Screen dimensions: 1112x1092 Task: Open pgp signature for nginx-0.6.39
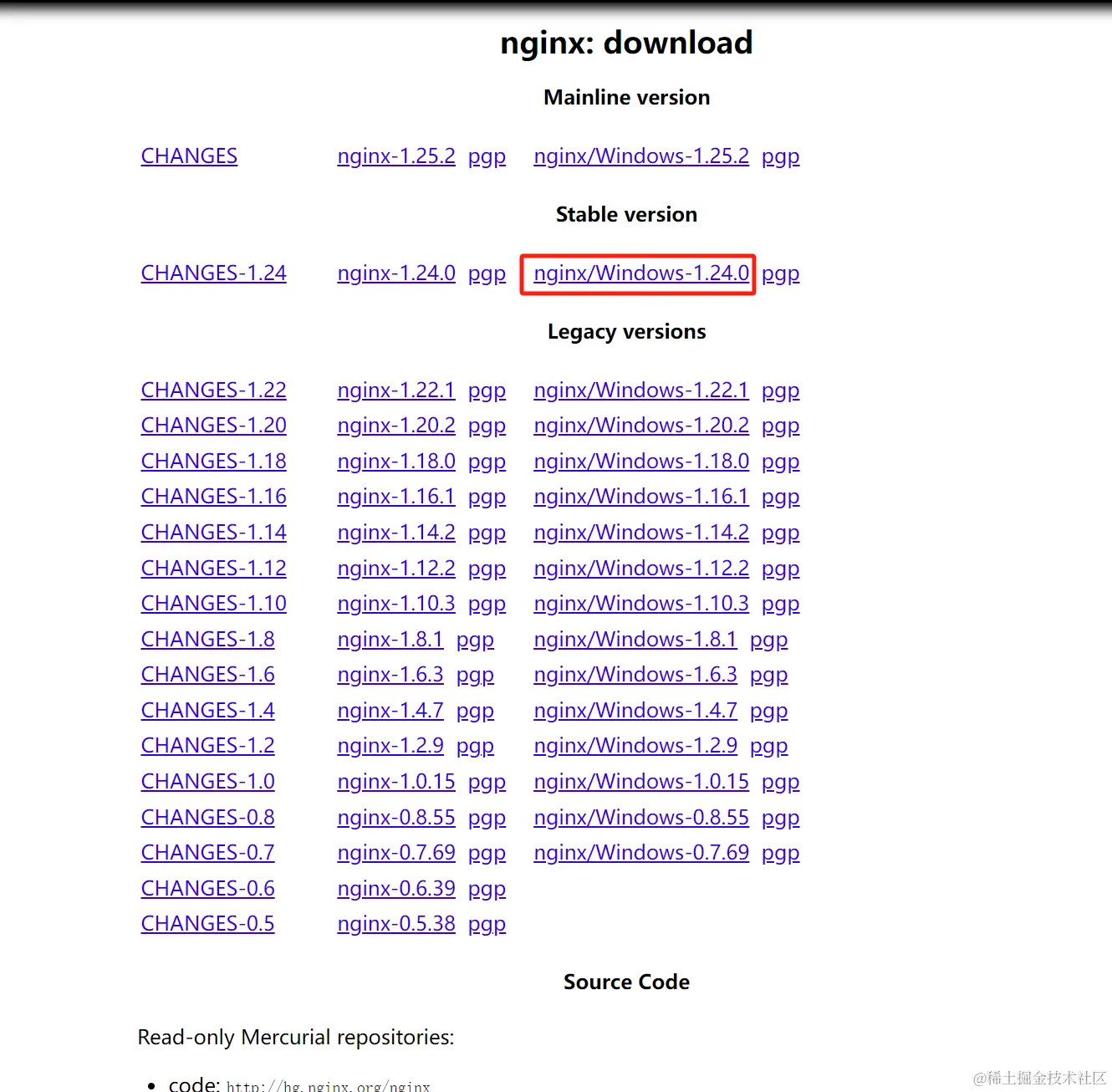[487, 890]
